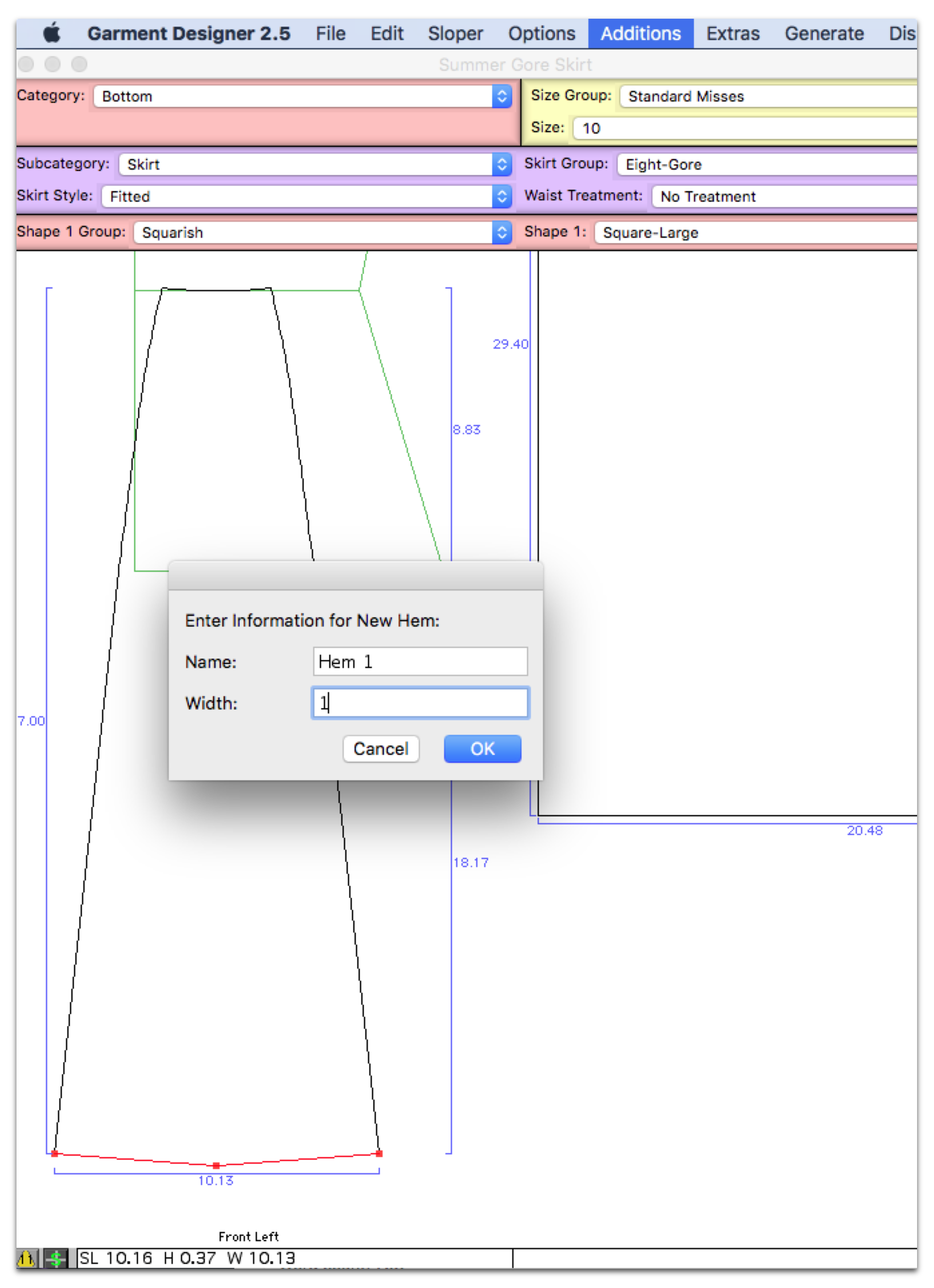The image size is (934, 1288).
Task: Click the green S icon in status bar
Action: click(x=56, y=1259)
